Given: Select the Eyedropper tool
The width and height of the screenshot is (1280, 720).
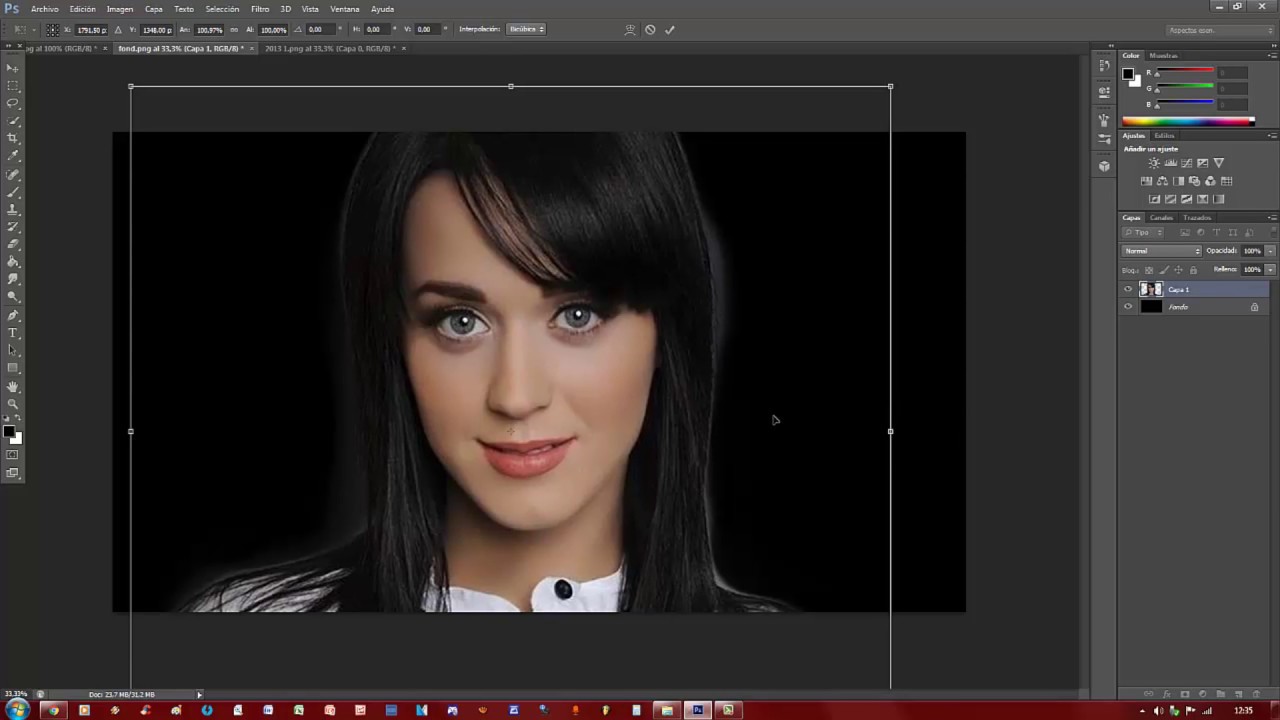Looking at the screenshot, I should tap(13, 156).
